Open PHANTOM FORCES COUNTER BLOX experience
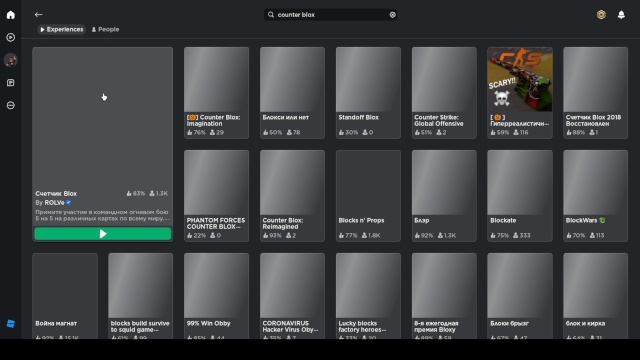The width and height of the screenshot is (640, 360). (x=216, y=196)
